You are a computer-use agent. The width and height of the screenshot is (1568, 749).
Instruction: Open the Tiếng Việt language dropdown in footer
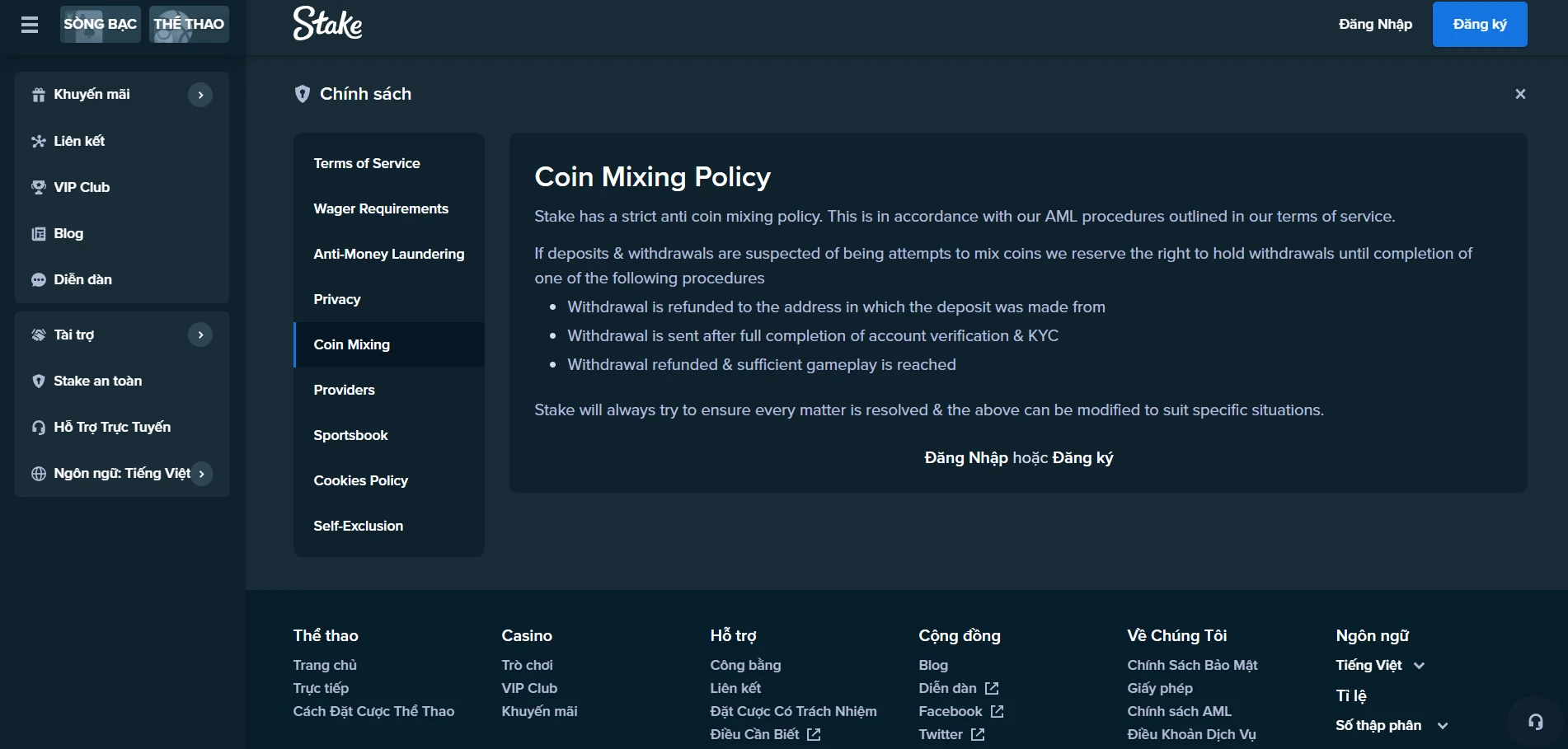(x=1380, y=665)
